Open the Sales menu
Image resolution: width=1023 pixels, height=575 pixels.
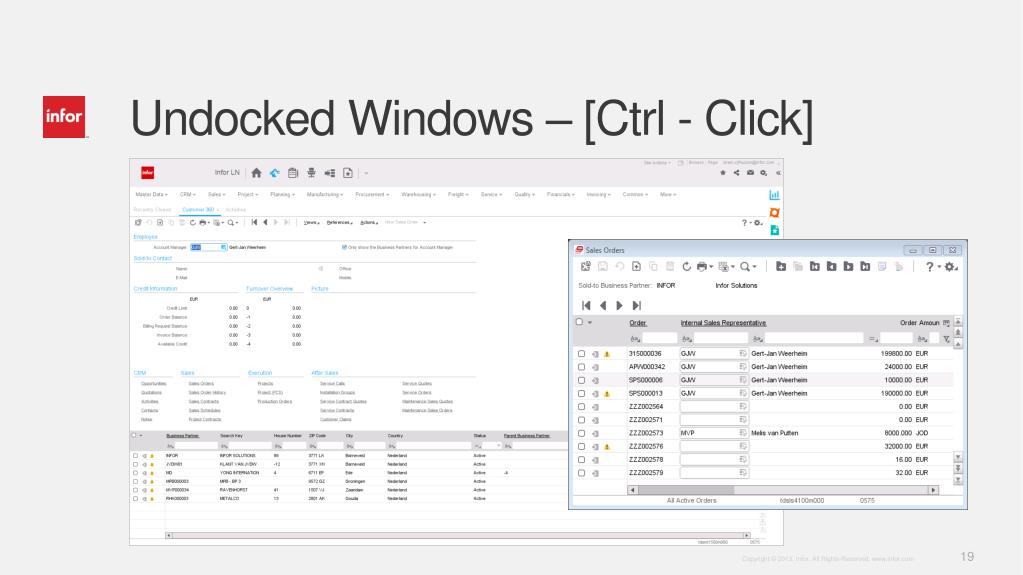[217, 194]
